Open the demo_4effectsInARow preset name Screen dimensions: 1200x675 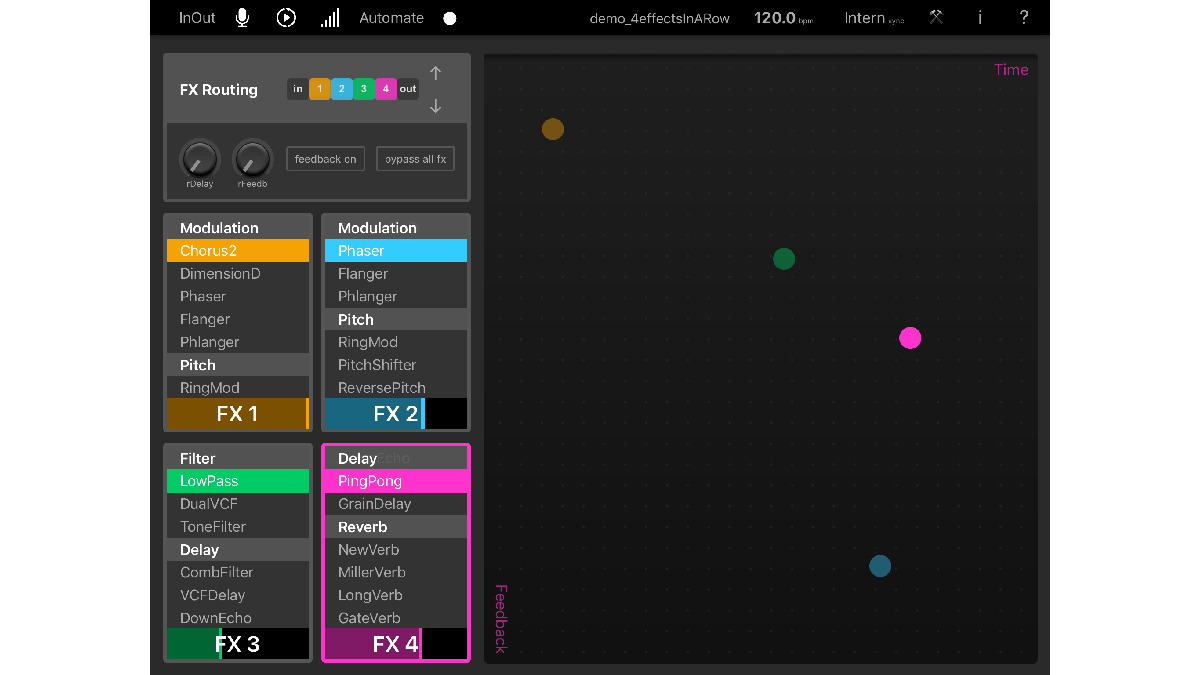[662, 18]
